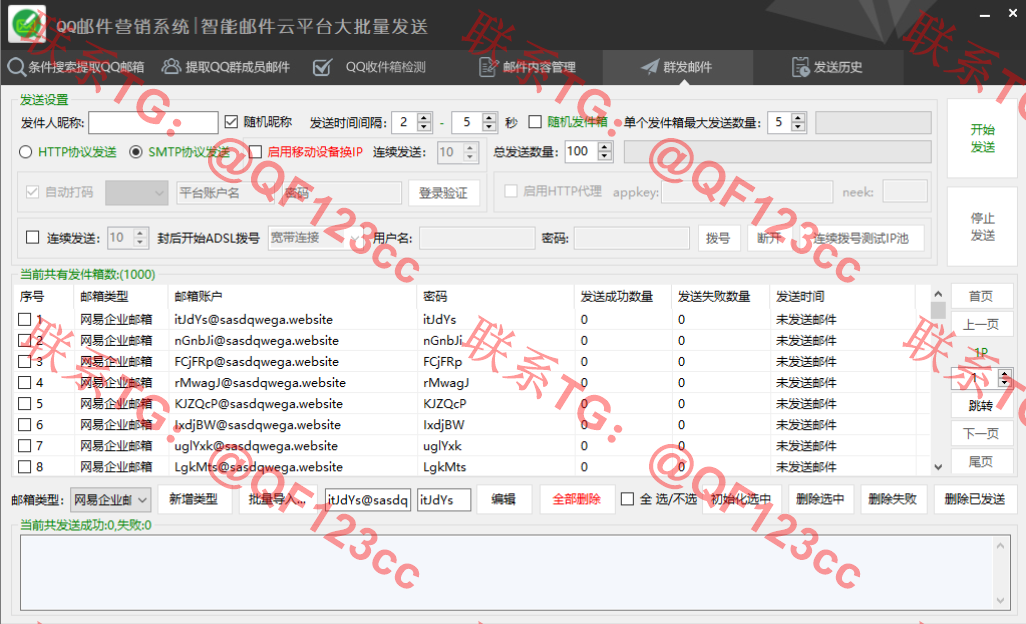Click the QQ group members people icon
1026x624 pixels.
[x=171, y=67]
